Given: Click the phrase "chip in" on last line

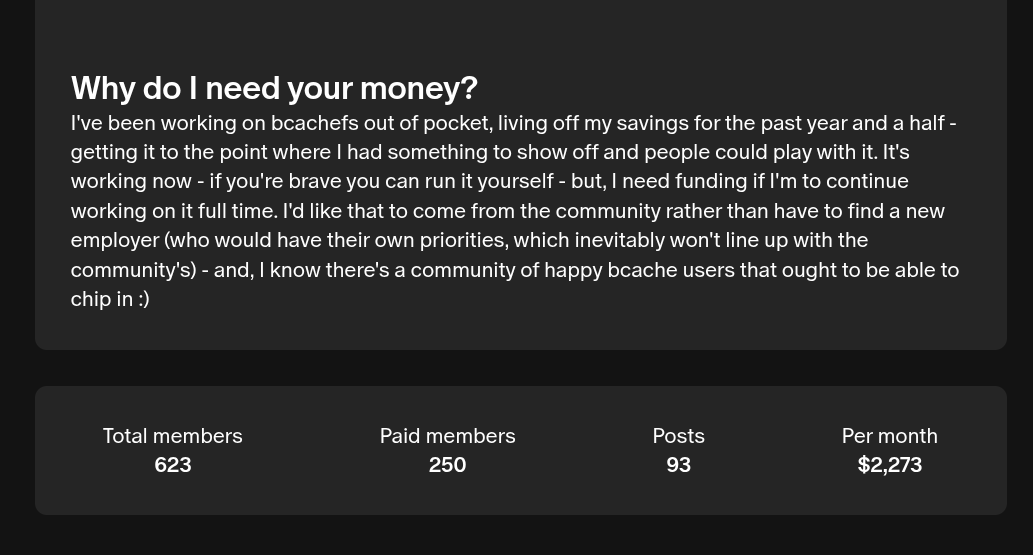Looking at the screenshot, I should 101,299.
